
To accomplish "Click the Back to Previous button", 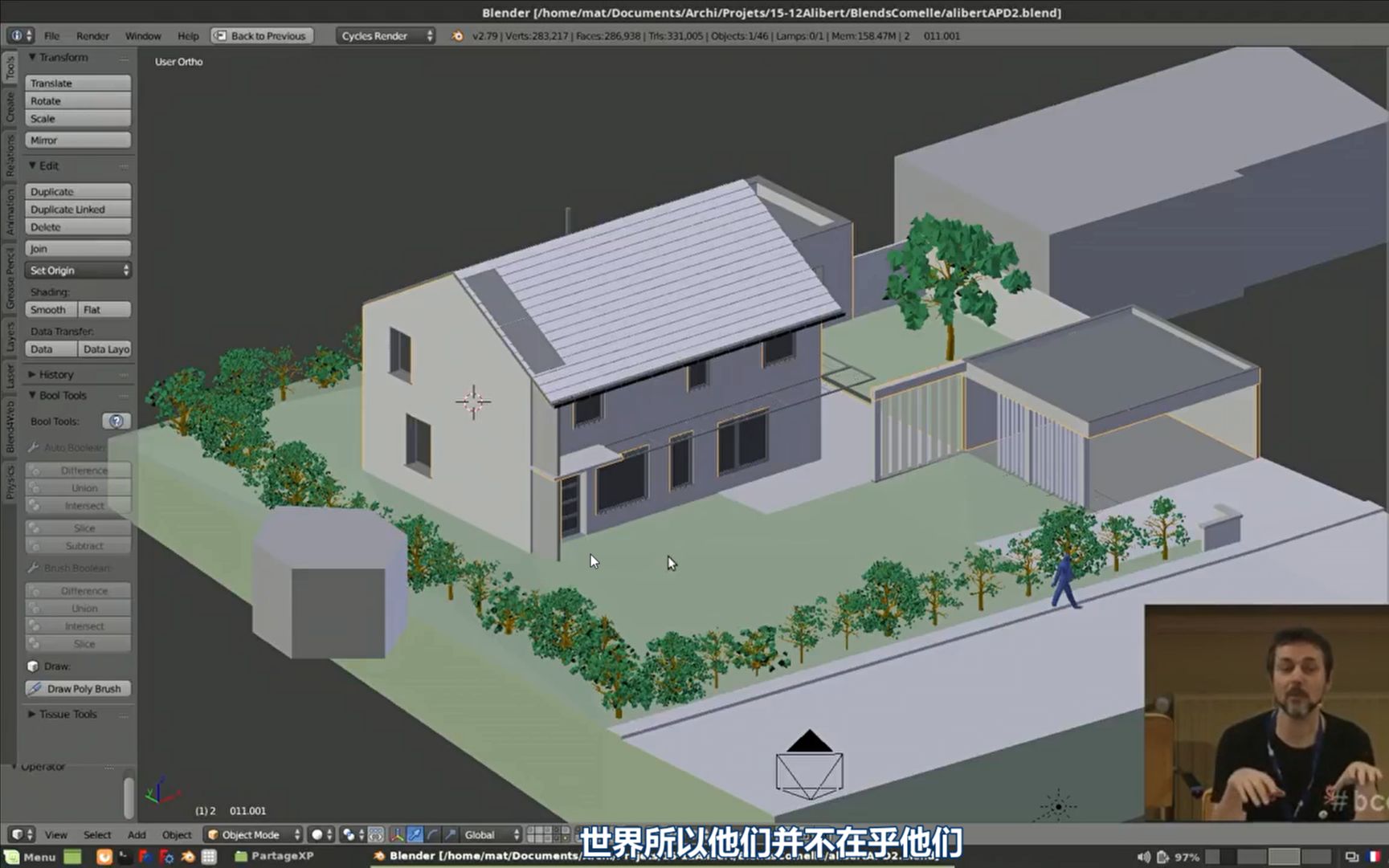I will [260, 35].
